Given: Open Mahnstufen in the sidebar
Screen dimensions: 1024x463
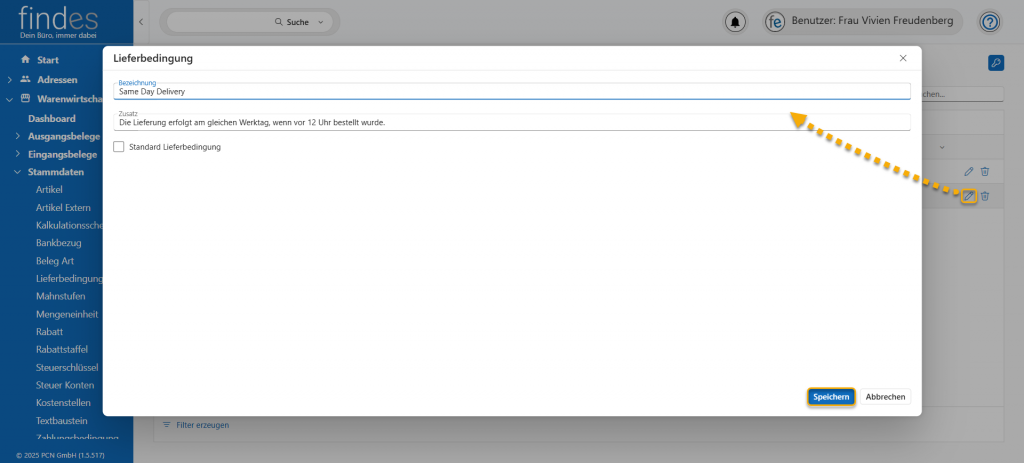Looking at the screenshot, I should pos(60,296).
